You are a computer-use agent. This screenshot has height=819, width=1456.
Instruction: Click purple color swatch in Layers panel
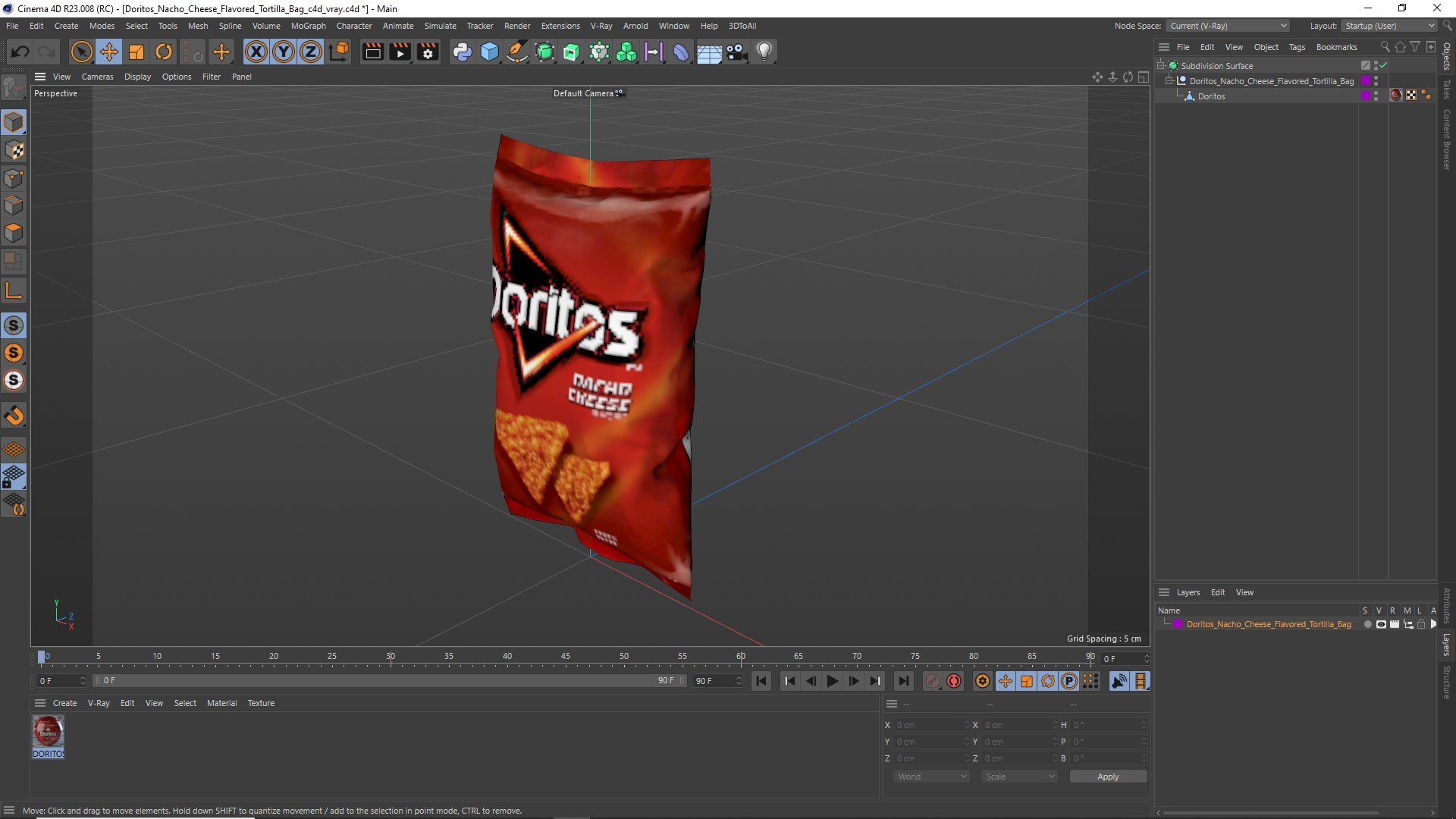point(1178,624)
